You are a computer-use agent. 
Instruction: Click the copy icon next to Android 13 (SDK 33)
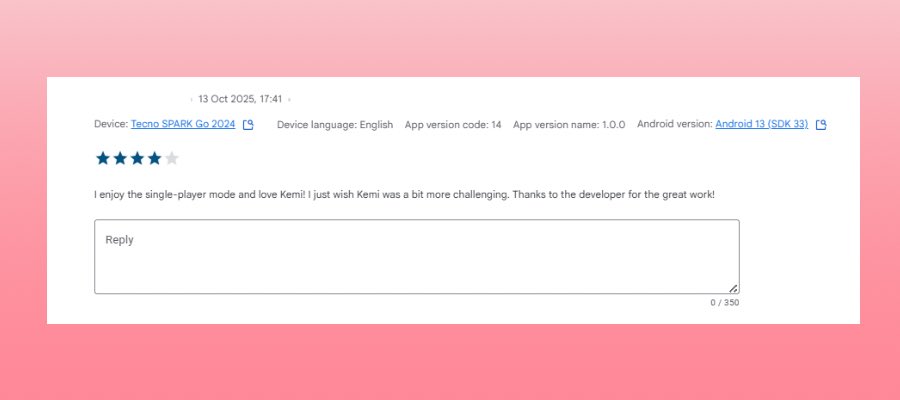point(821,125)
